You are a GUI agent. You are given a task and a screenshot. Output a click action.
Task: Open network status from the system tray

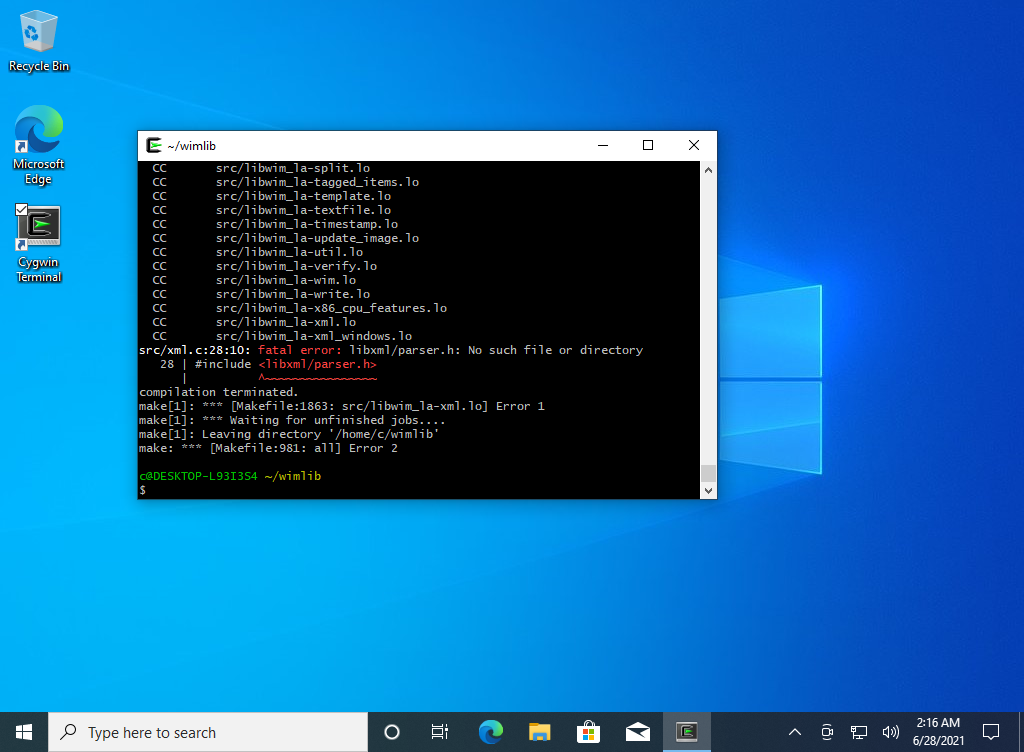click(x=858, y=731)
